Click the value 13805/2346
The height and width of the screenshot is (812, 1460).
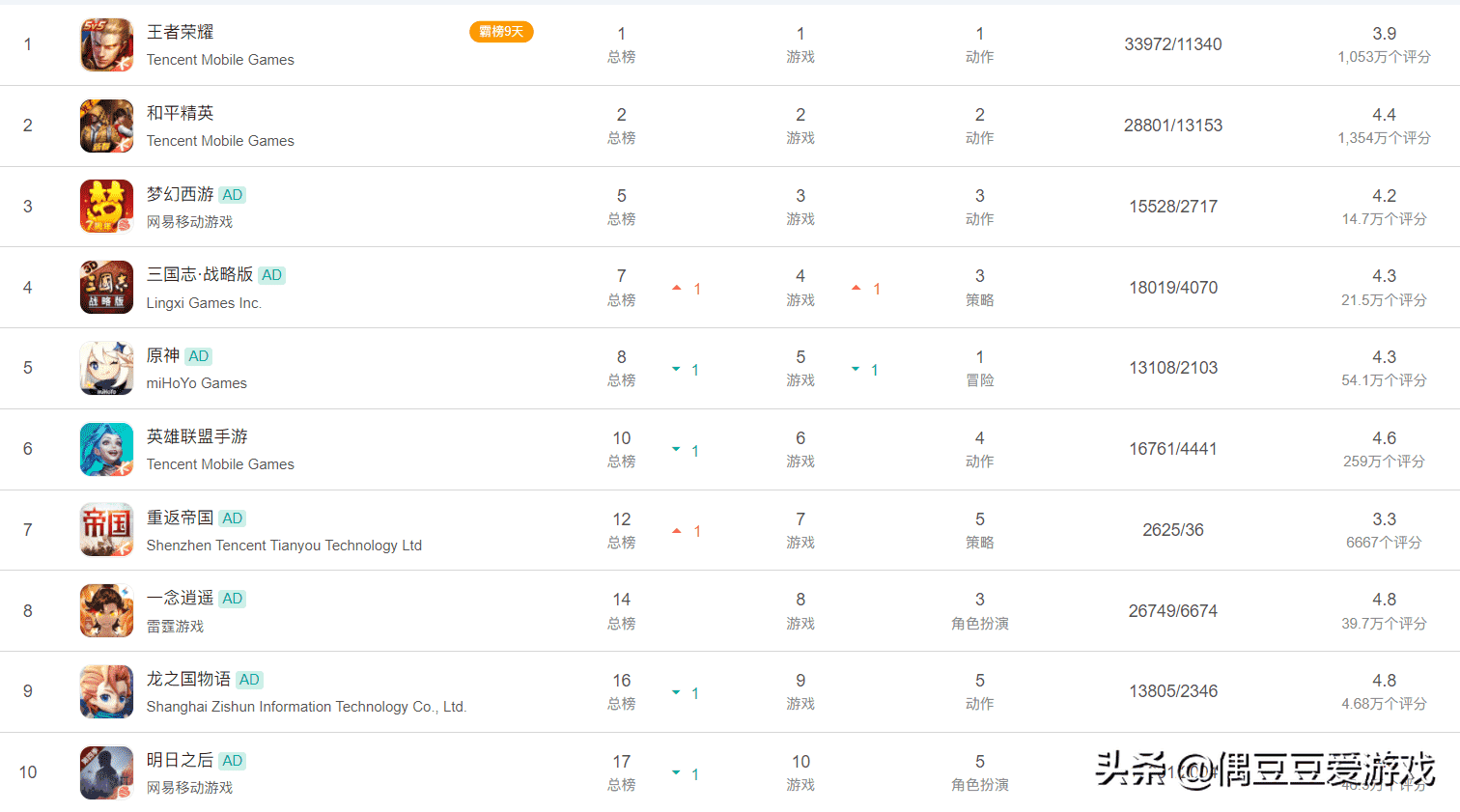(1173, 691)
